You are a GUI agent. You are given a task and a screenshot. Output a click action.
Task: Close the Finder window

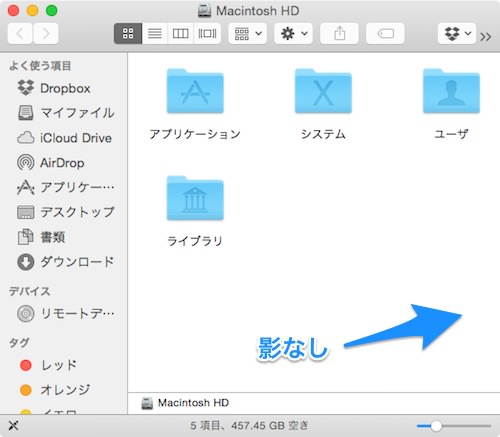click(13, 10)
